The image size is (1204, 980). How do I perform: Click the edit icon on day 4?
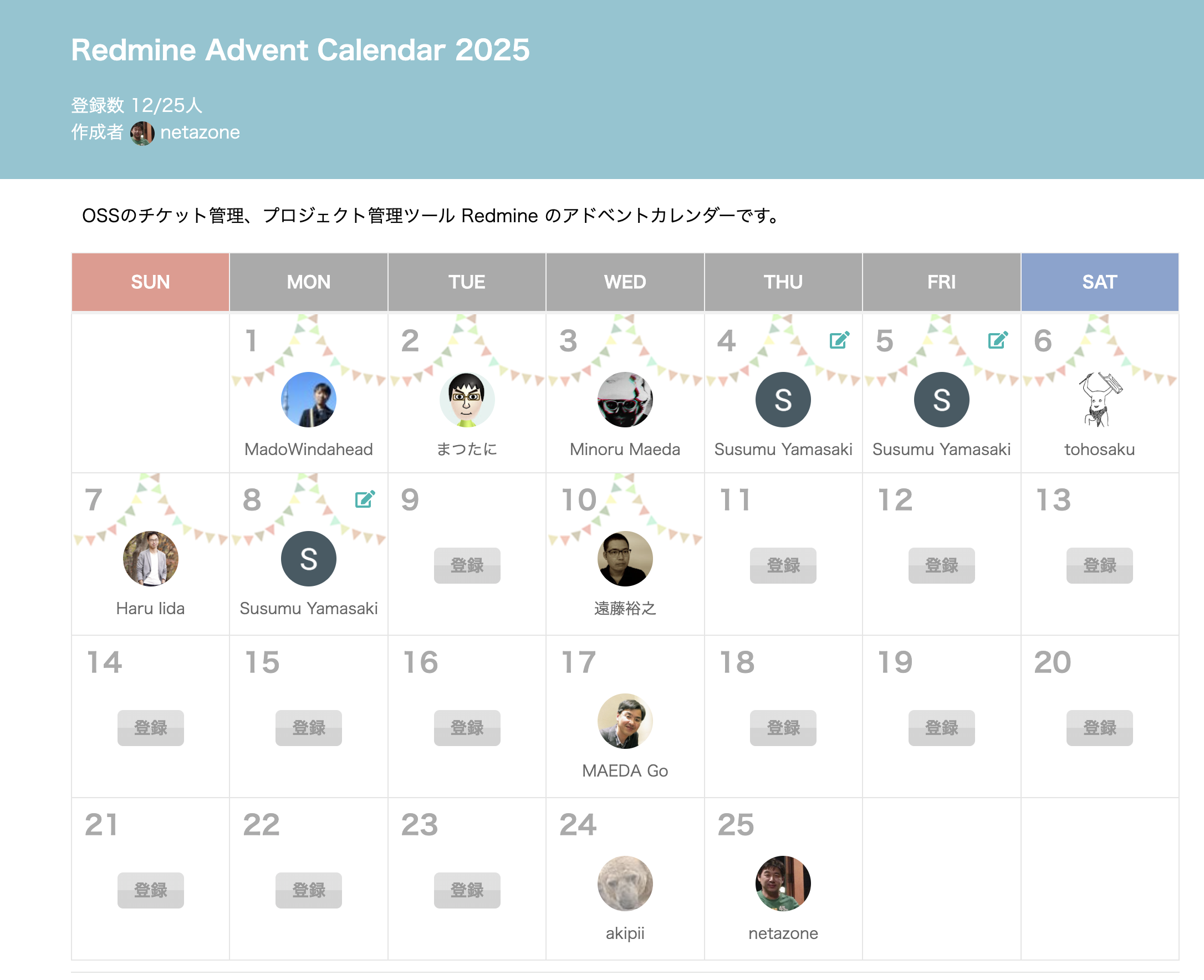coord(839,340)
